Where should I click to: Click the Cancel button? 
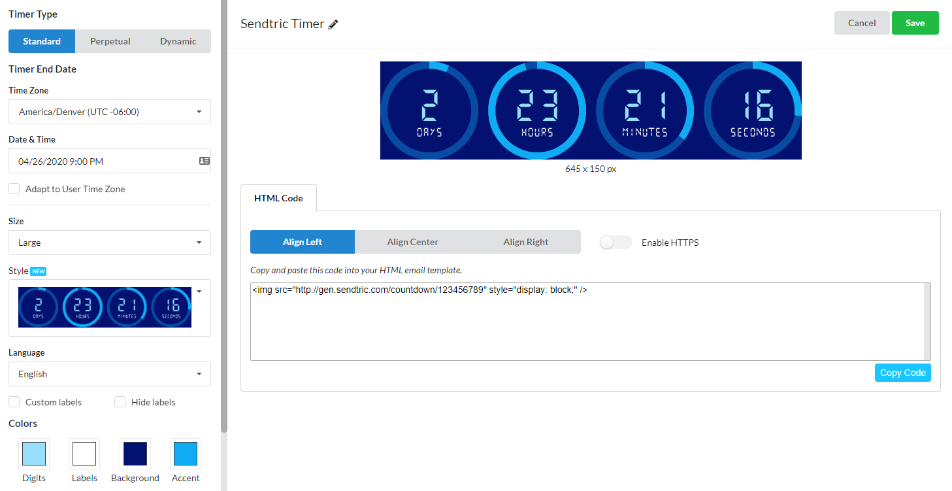tap(862, 23)
